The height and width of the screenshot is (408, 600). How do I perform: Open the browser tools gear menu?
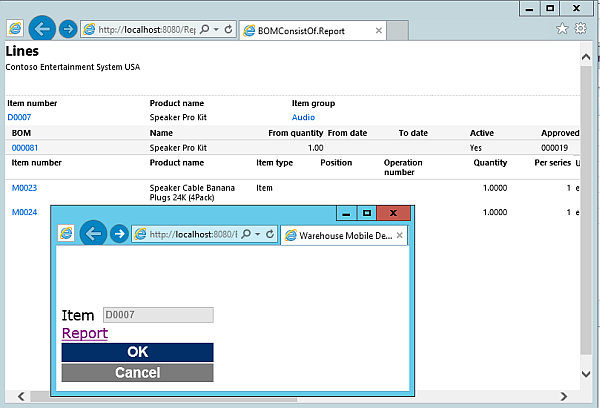[580, 29]
